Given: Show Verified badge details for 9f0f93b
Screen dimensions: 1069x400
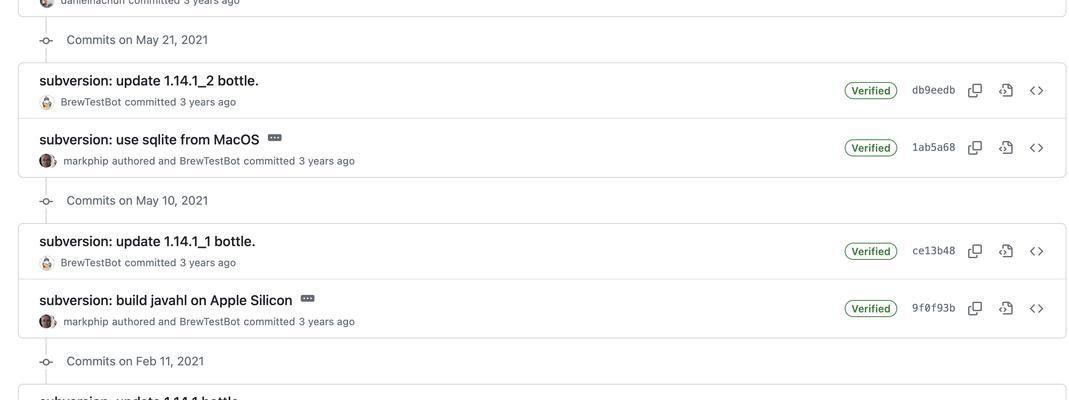Looking at the screenshot, I should 871,309.
